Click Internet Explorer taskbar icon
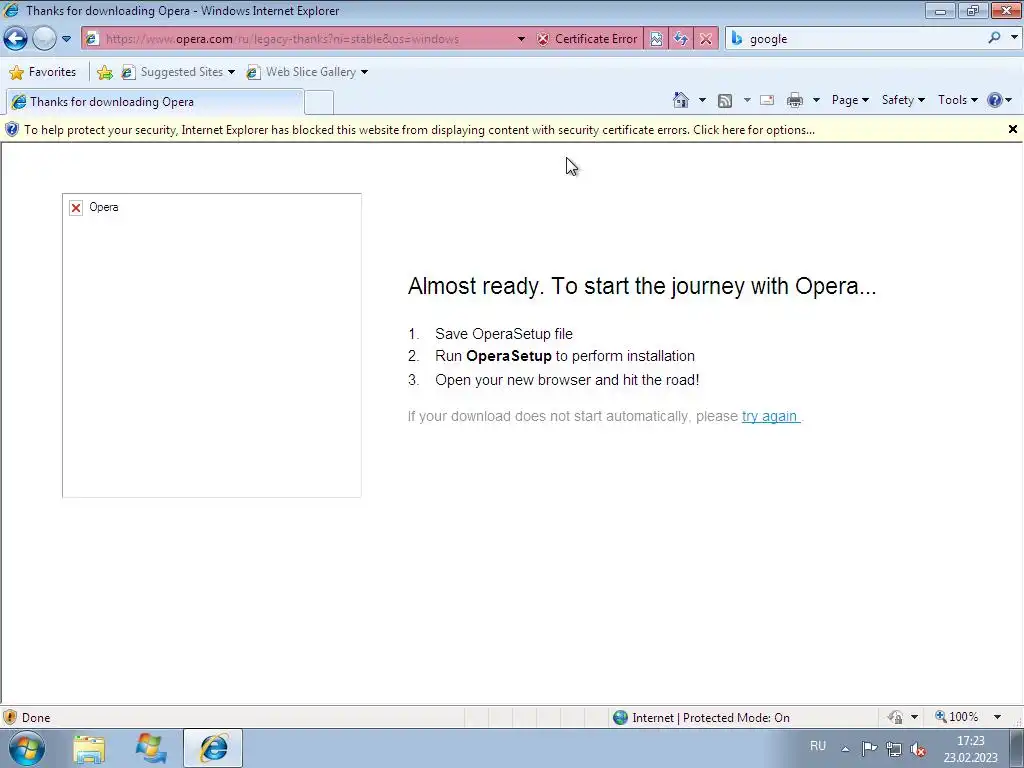The height and width of the screenshot is (768, 1024). tap(213, 748)
